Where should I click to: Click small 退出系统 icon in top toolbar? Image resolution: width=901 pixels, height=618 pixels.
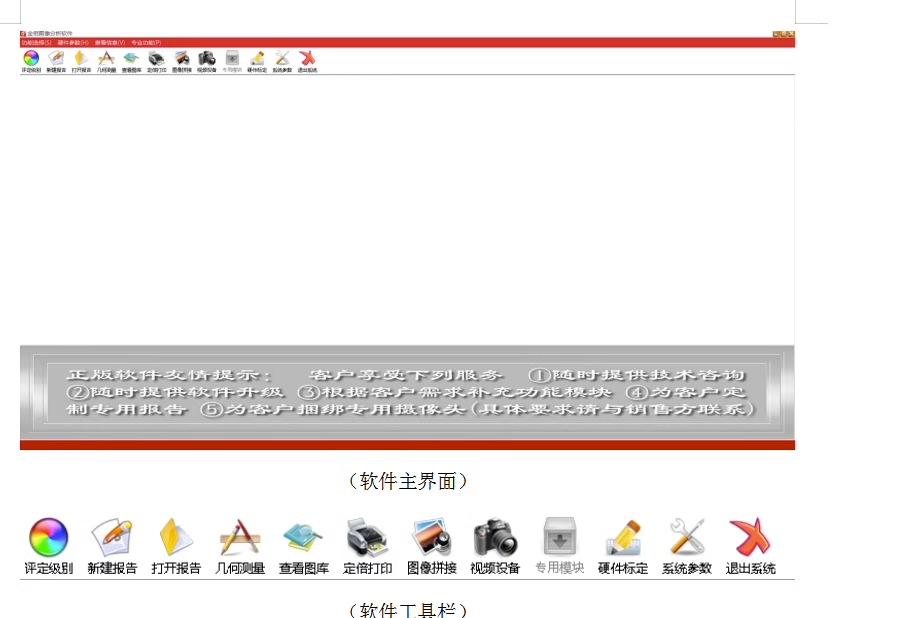pos(308,59)
